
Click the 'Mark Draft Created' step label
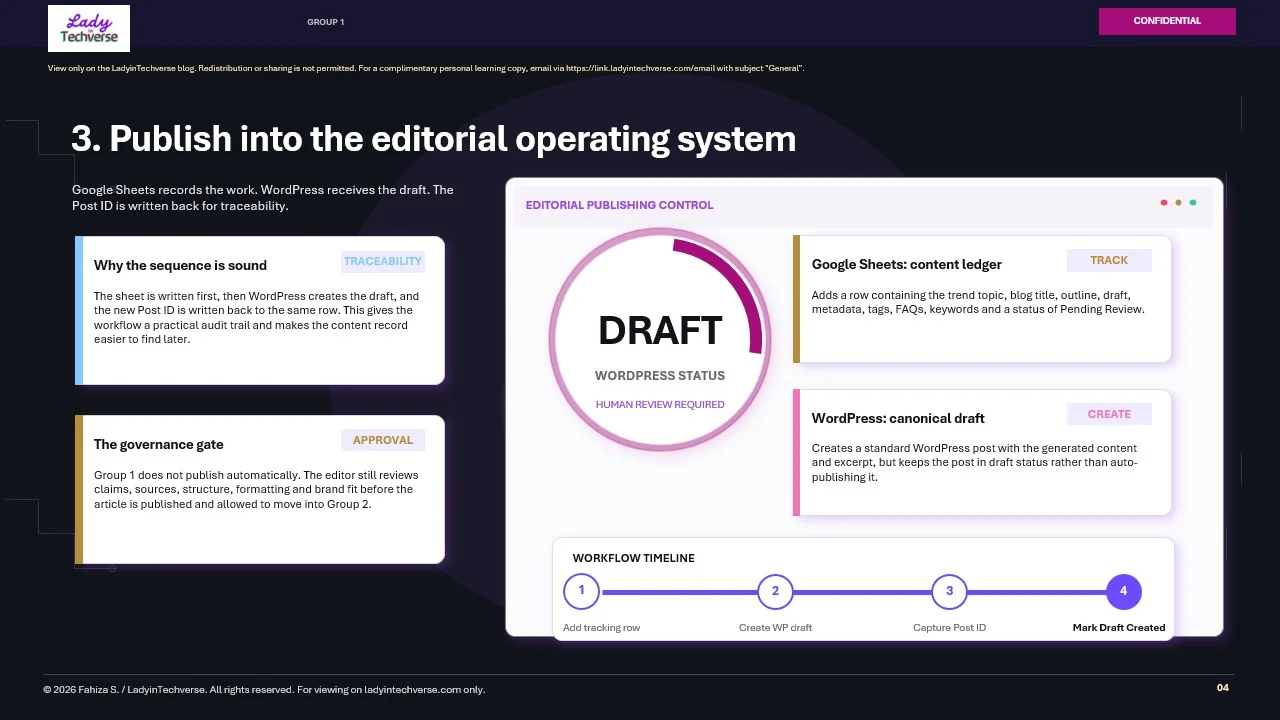[1119, 628]
